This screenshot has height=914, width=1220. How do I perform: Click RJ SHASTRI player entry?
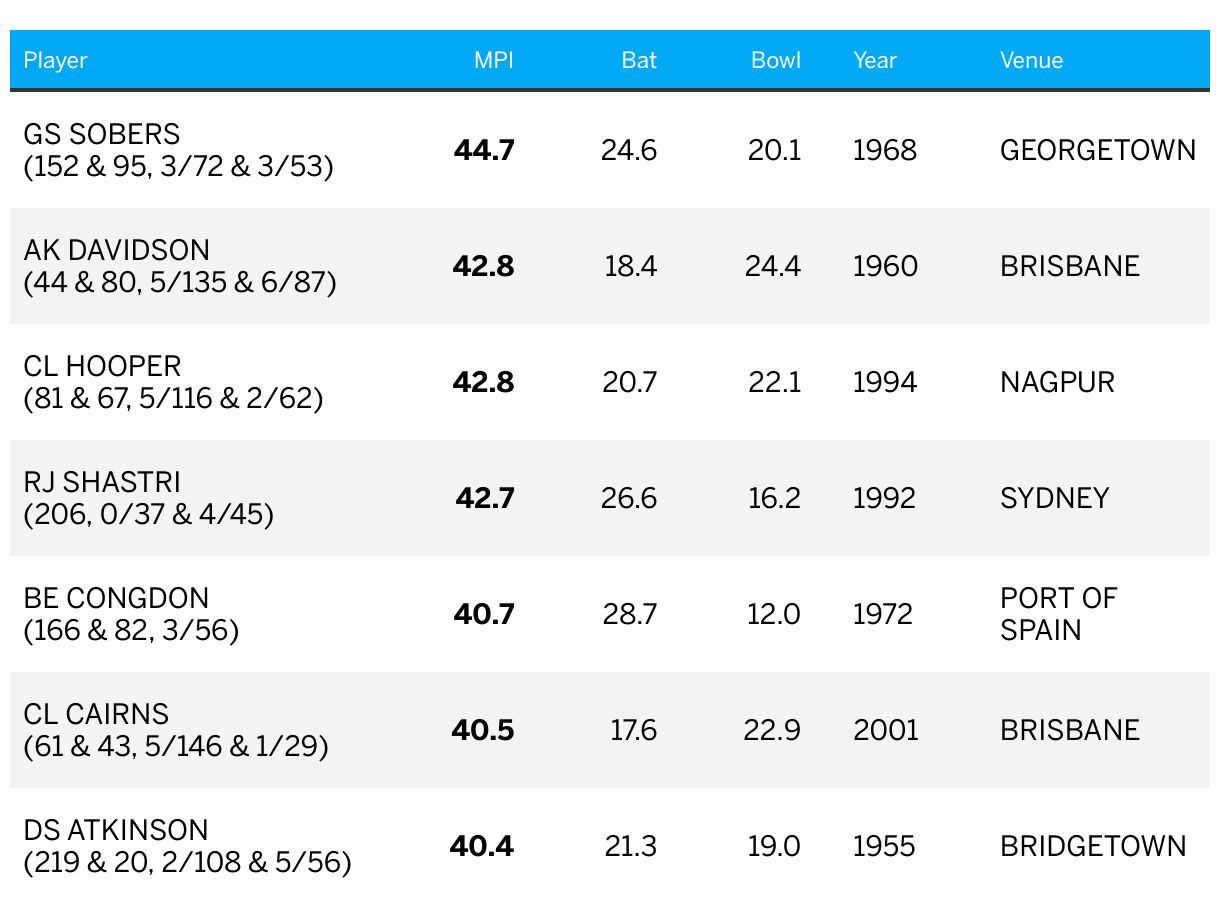149,498
